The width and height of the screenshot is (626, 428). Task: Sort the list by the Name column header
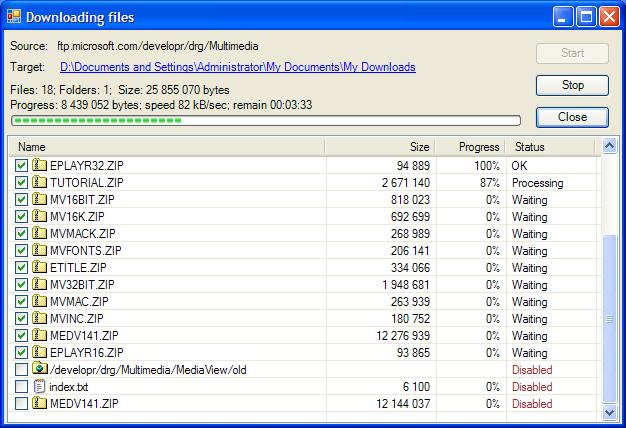pyautogui.click(x=167, y=147)
